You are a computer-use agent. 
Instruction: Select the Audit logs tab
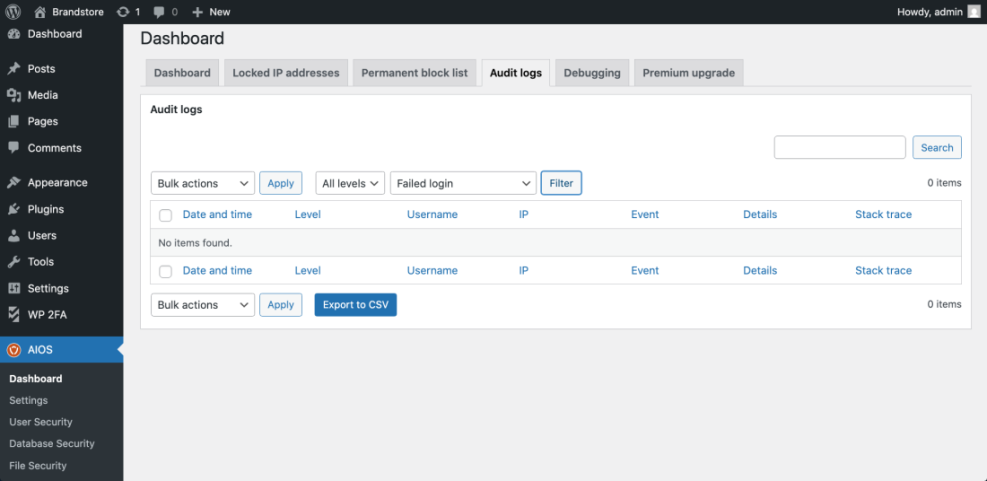[x=516, y=72]
